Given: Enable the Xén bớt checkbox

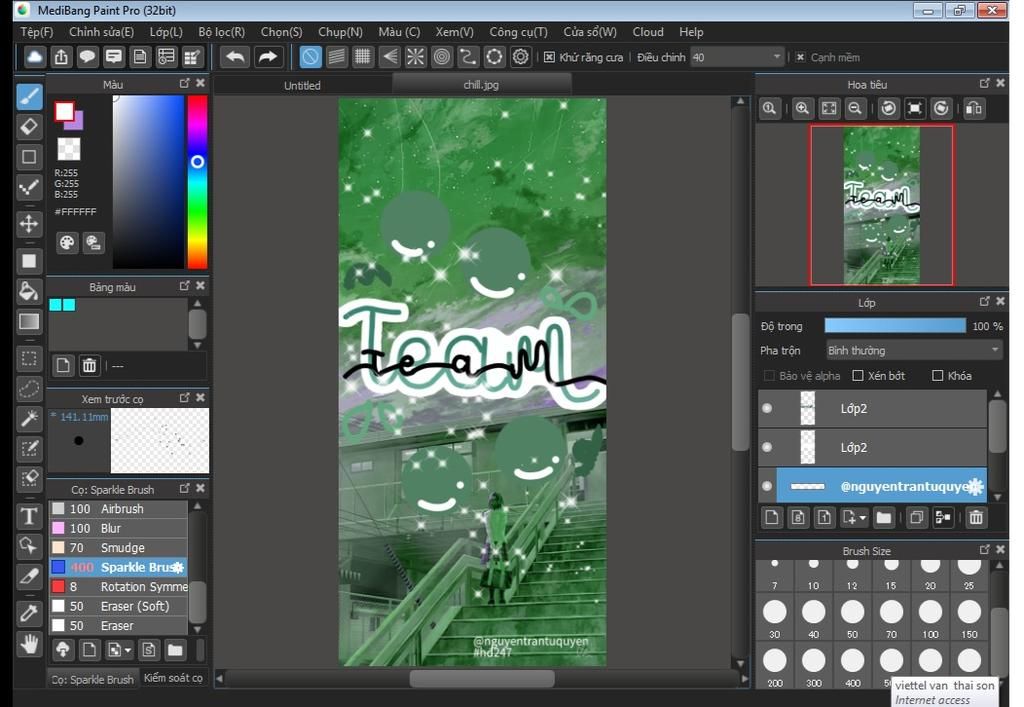Looking at the screenshot, I should (x=858, y=375).
